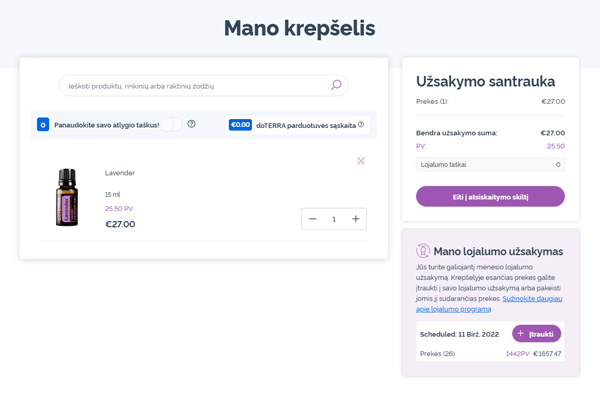
Task: Toggle the Panaudokite savo atlygio taškus switch
Action: pos(171,124)
